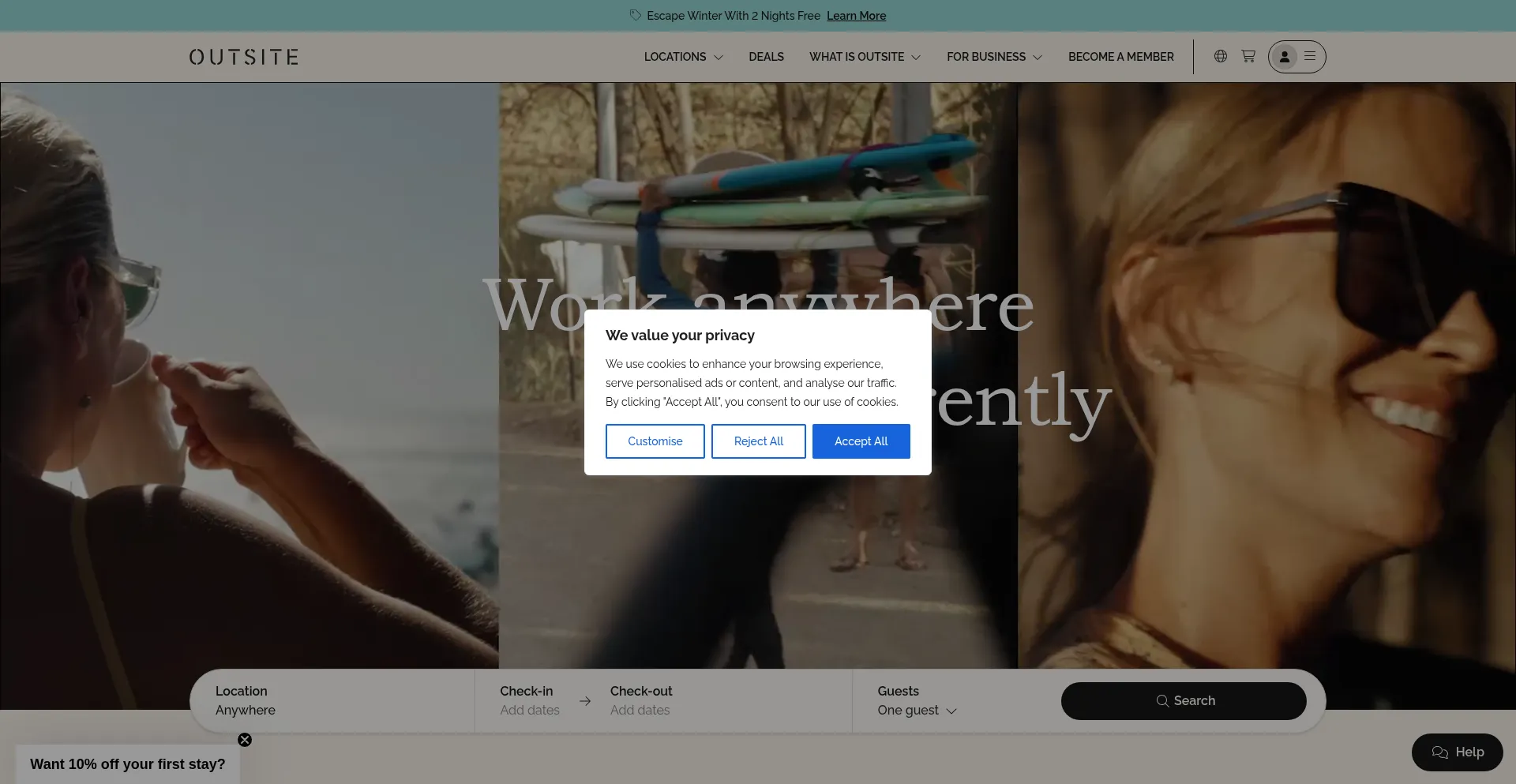The width and height of the screenshot is (1516, 784).
Task: Click the arrow between check-in and check-out
Action: [x=585, y=701]
